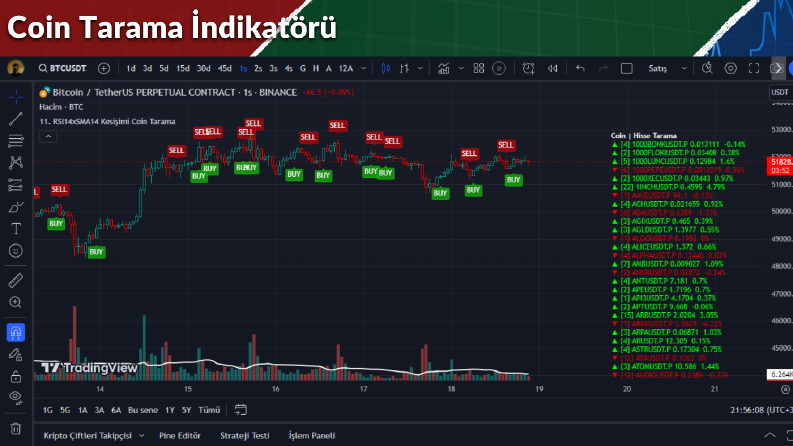Toggle lock all drawings padlock
Viewport: 793px width, 446px height.
tap(16, 377)
